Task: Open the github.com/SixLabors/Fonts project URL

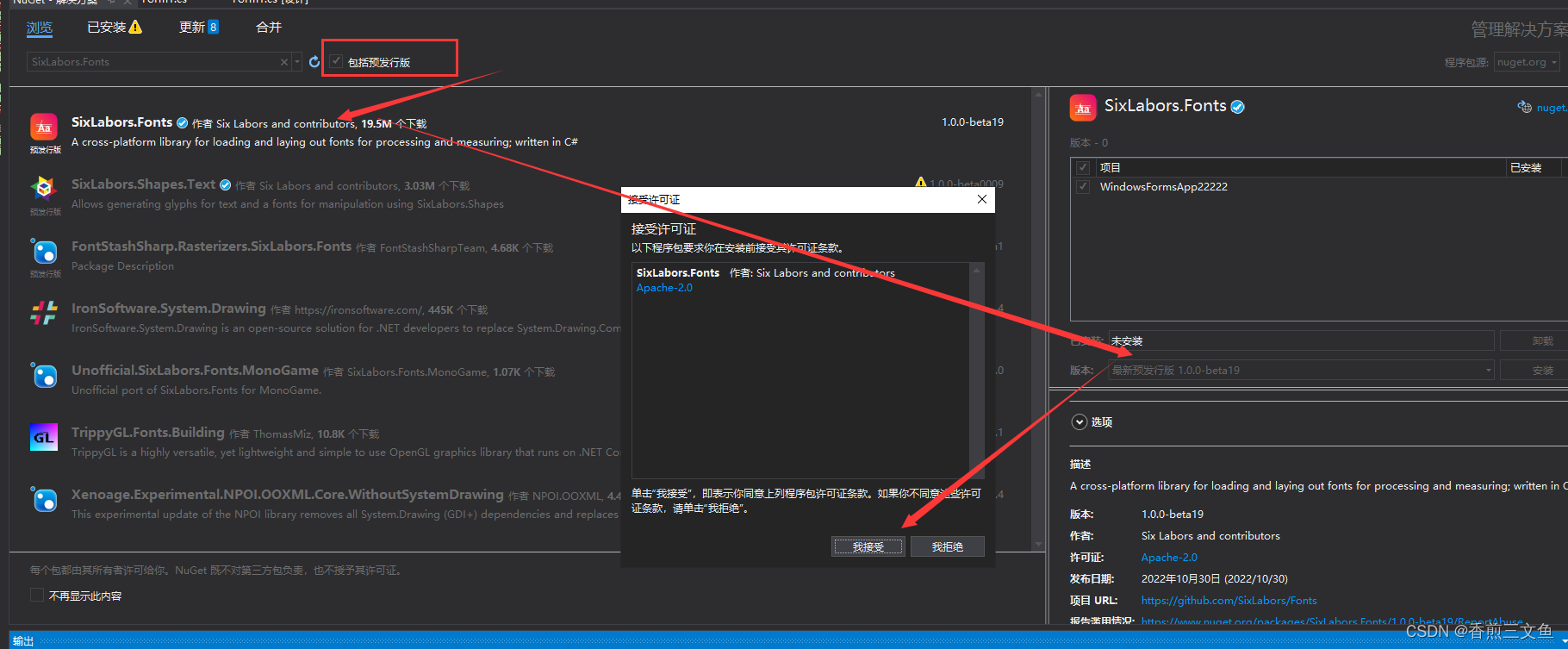Action: 1229,601
